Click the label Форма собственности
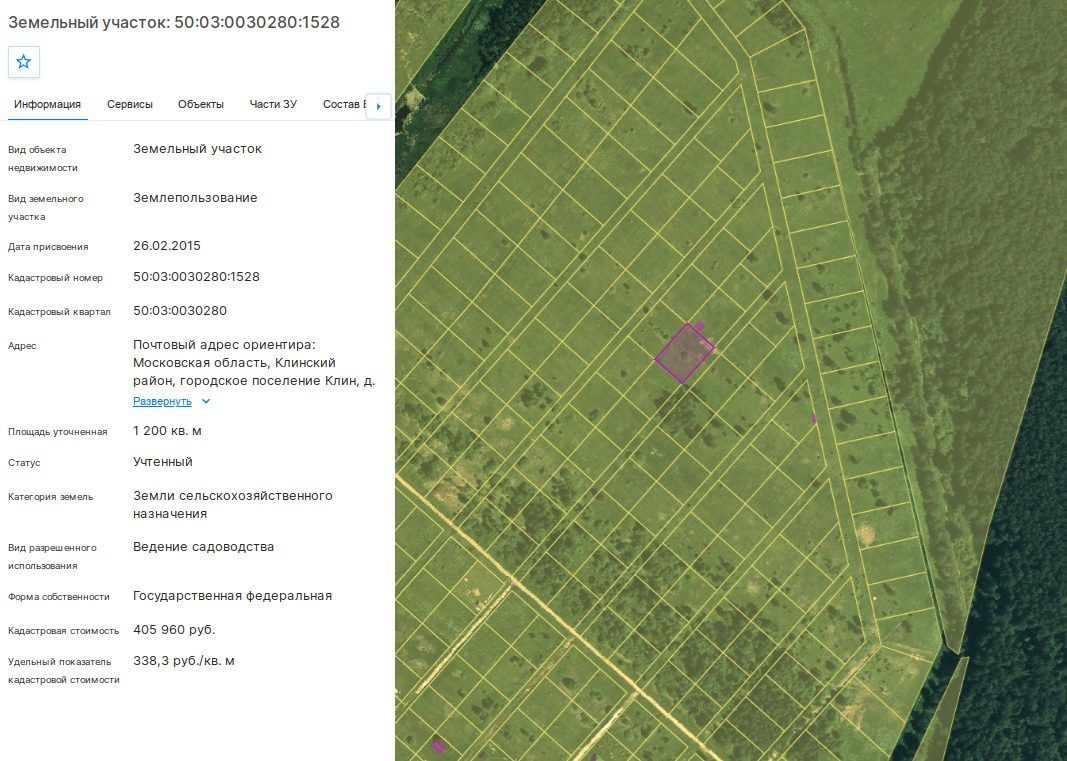This screenshot has width=1067, height=761. [x=59, y=597]
